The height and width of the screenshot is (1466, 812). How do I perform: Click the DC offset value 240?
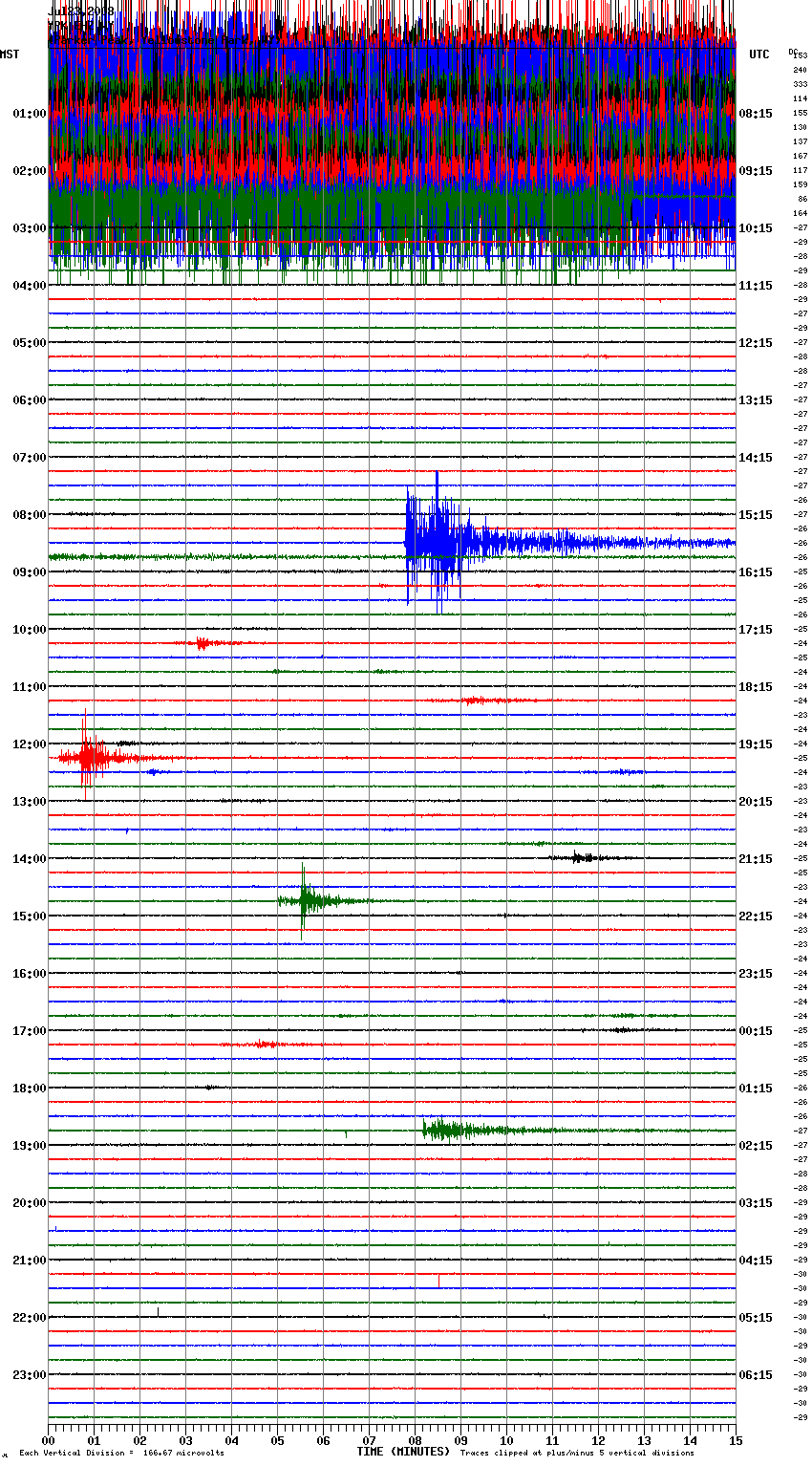click(x=800, y=70)
